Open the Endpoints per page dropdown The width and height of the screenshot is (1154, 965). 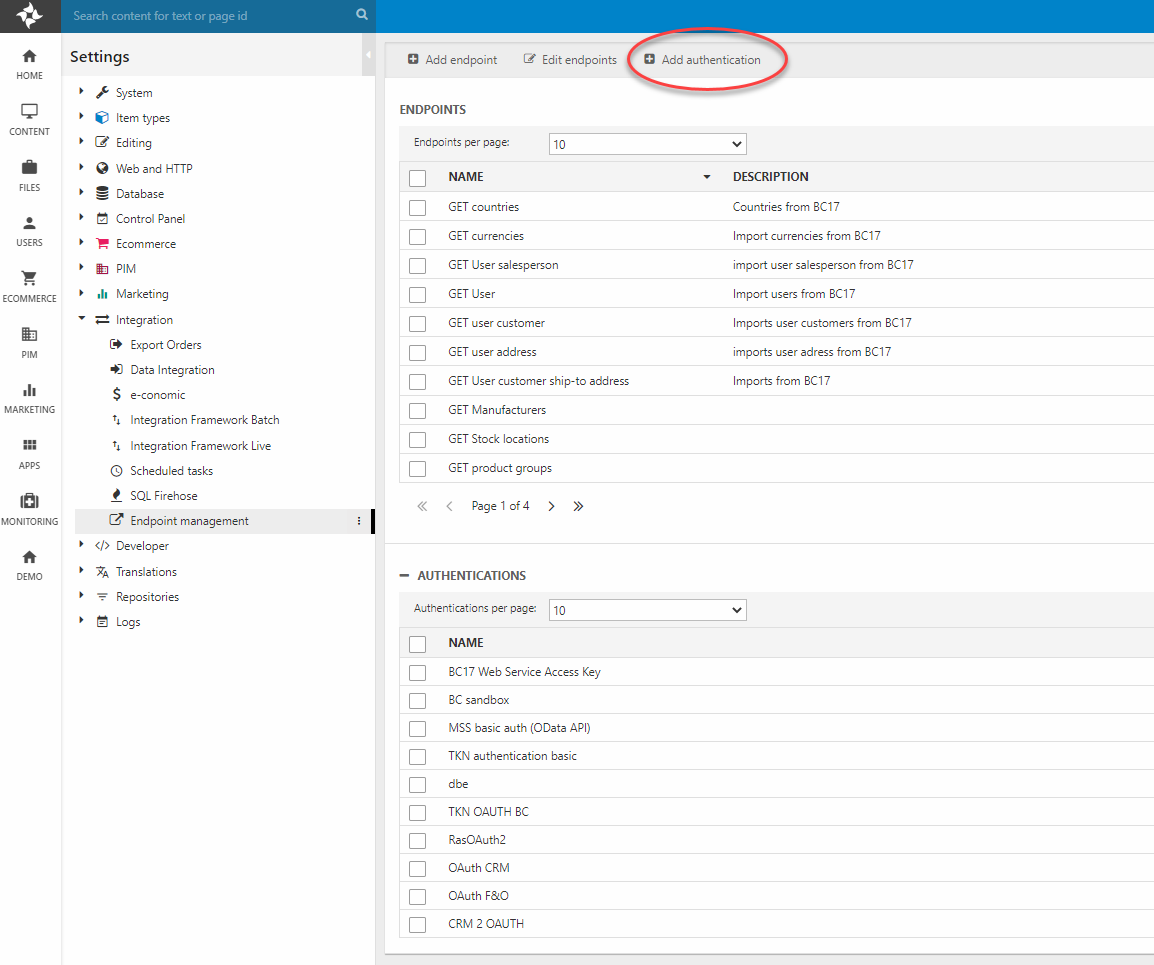647,144
